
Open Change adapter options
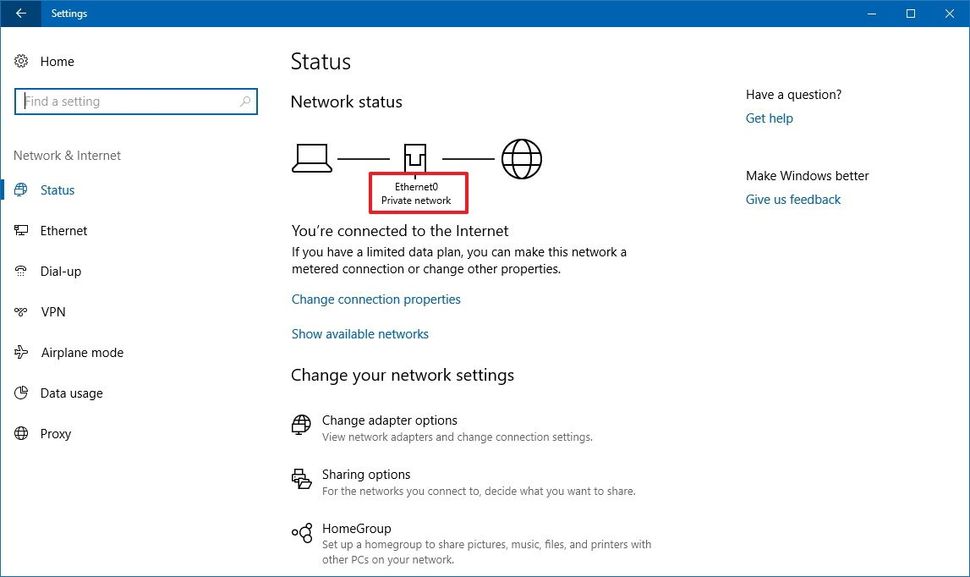tap(389, 420)
